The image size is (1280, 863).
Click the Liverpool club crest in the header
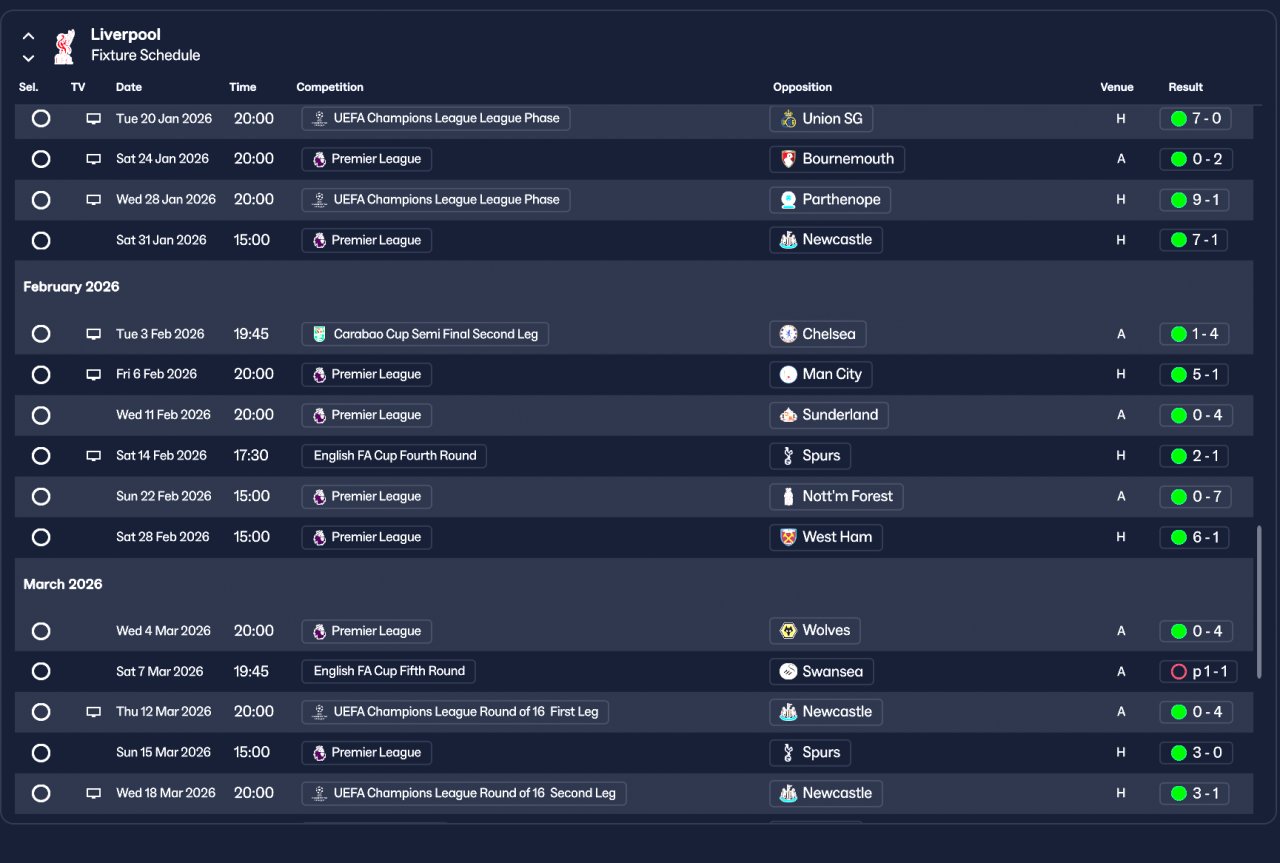[x=65, y=45]
